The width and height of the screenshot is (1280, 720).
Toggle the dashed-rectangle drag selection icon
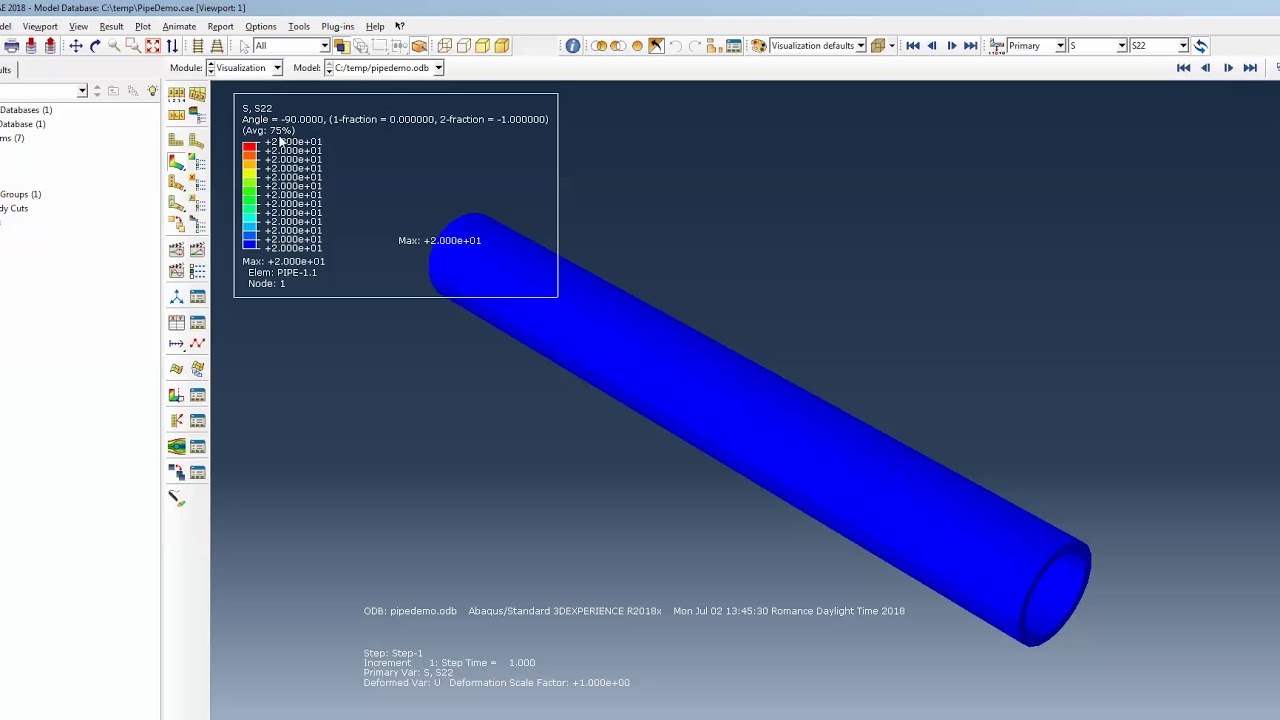(x=379, y=46)
